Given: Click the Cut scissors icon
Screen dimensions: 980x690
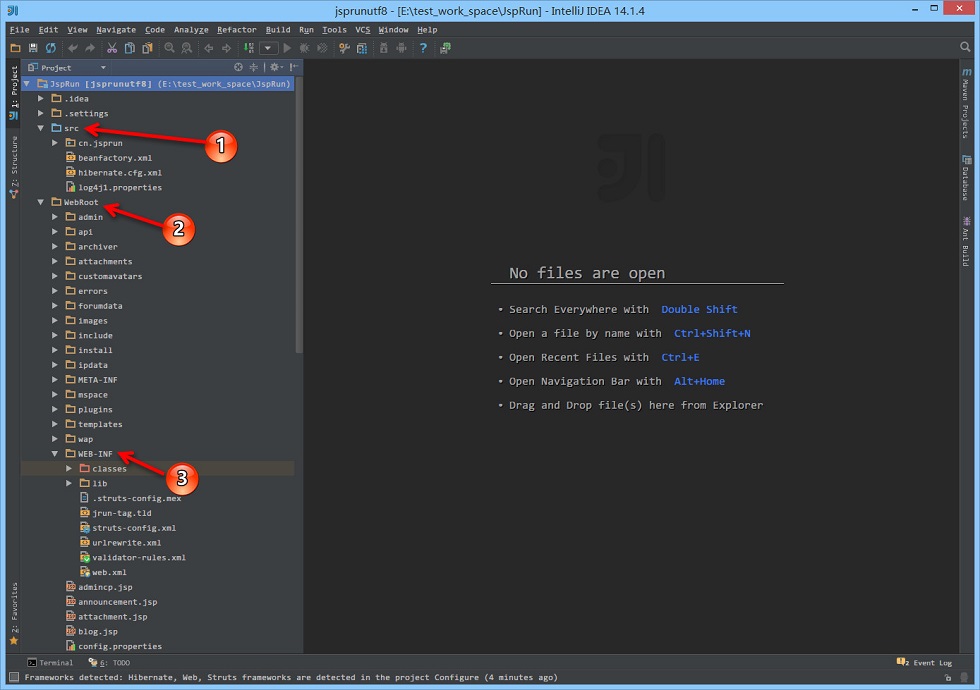Looking at the screenshot, I should tap(112, 48).
